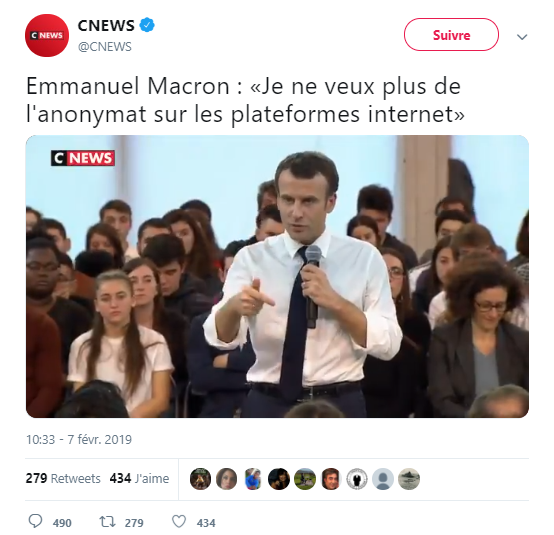Open the first liker avatar in the row
The width and height of the screenshot is (554, 535).
[x=200, y=479]
